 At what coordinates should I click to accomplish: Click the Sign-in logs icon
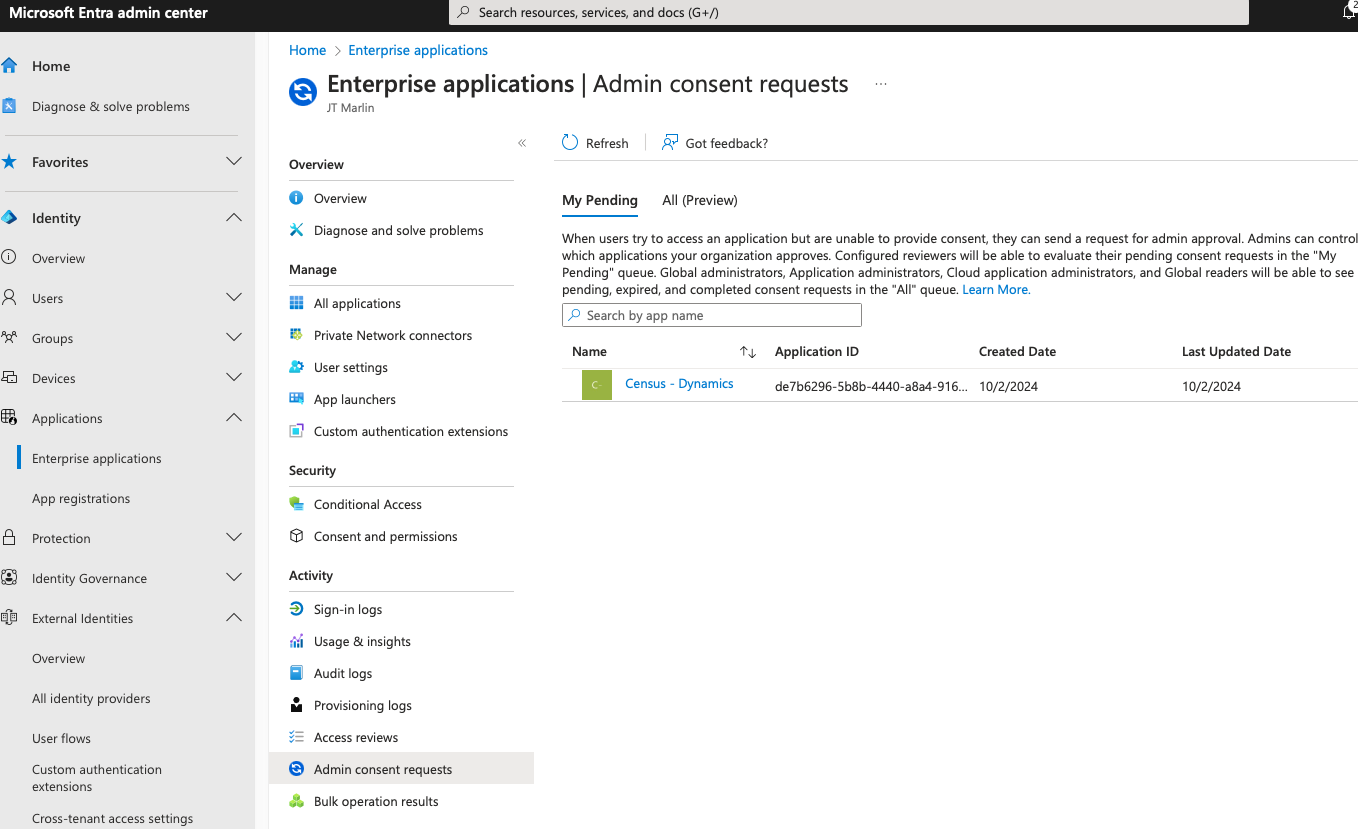tap(296, 609)
